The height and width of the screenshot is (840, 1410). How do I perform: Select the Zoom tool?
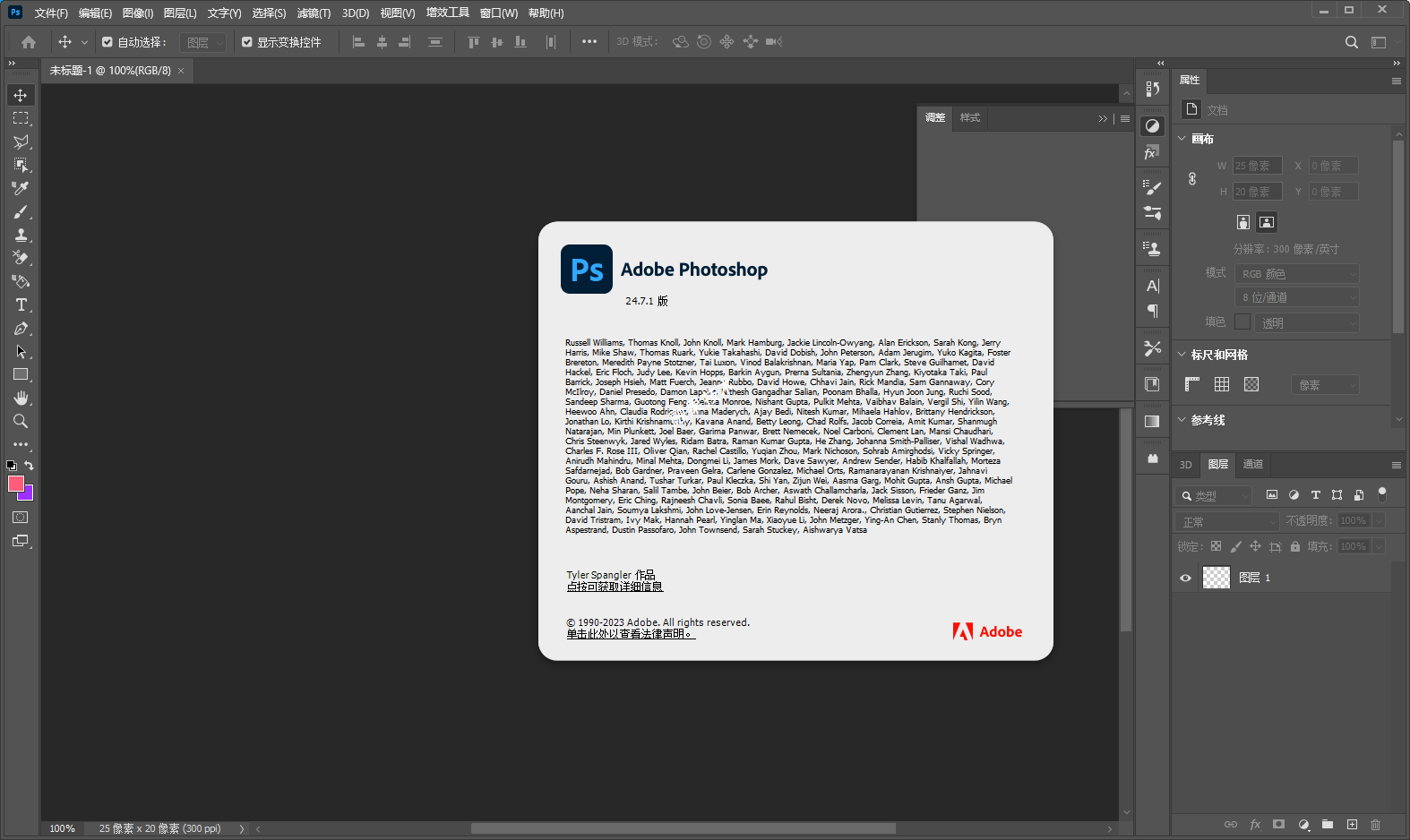[21, 421]
